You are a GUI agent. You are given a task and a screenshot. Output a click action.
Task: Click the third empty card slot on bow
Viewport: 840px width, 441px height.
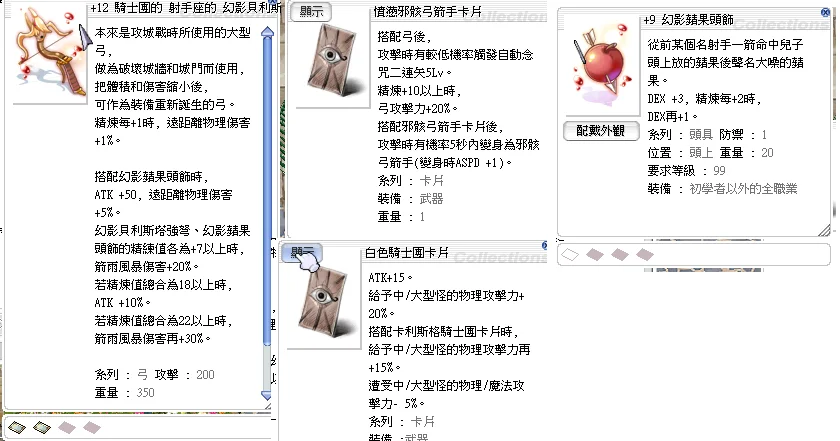click(x=66, y=427)
